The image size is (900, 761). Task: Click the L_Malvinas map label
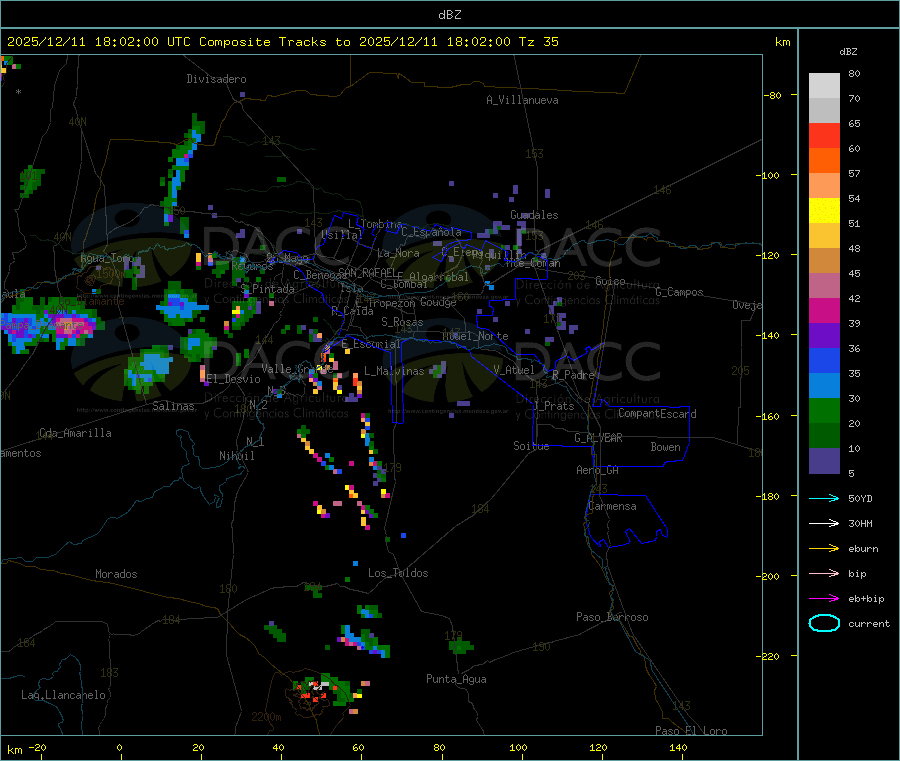394,371
